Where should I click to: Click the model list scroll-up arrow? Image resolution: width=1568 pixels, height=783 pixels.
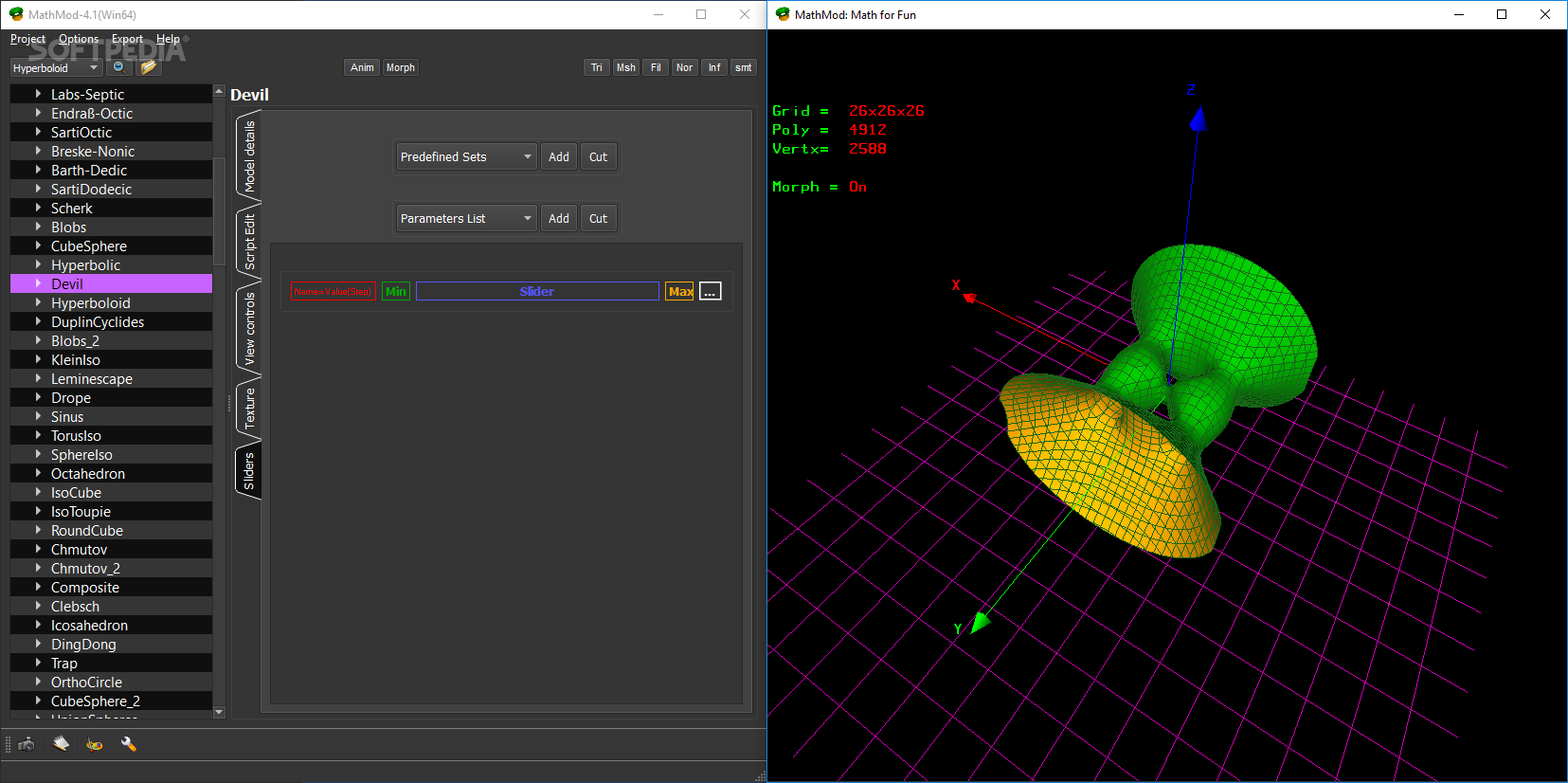click(x=219, y=92)
